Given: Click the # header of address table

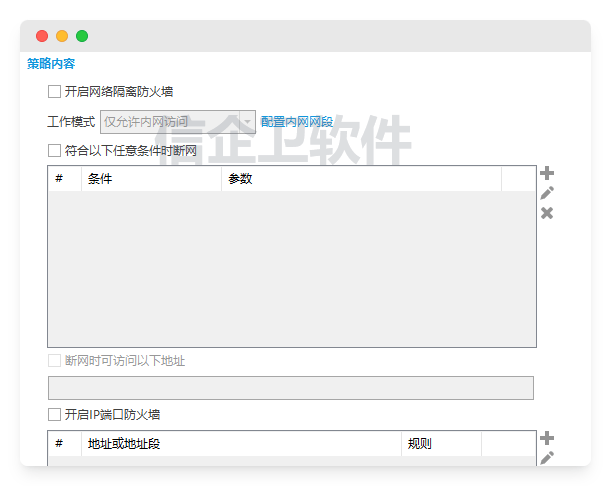Looking at the screenshot, I should pos(65,444).
